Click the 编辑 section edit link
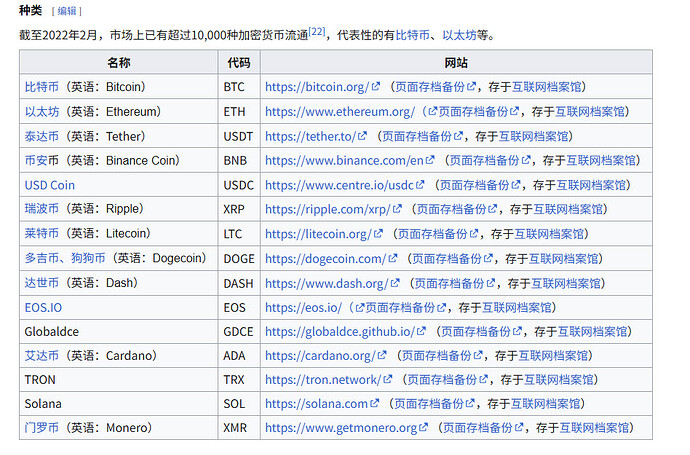The image size is (690, 455). [x=67, y=11]
